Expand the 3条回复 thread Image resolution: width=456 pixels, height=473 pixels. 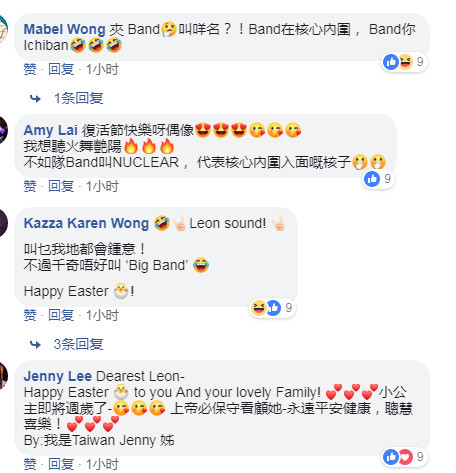click(x=79, y=344)
